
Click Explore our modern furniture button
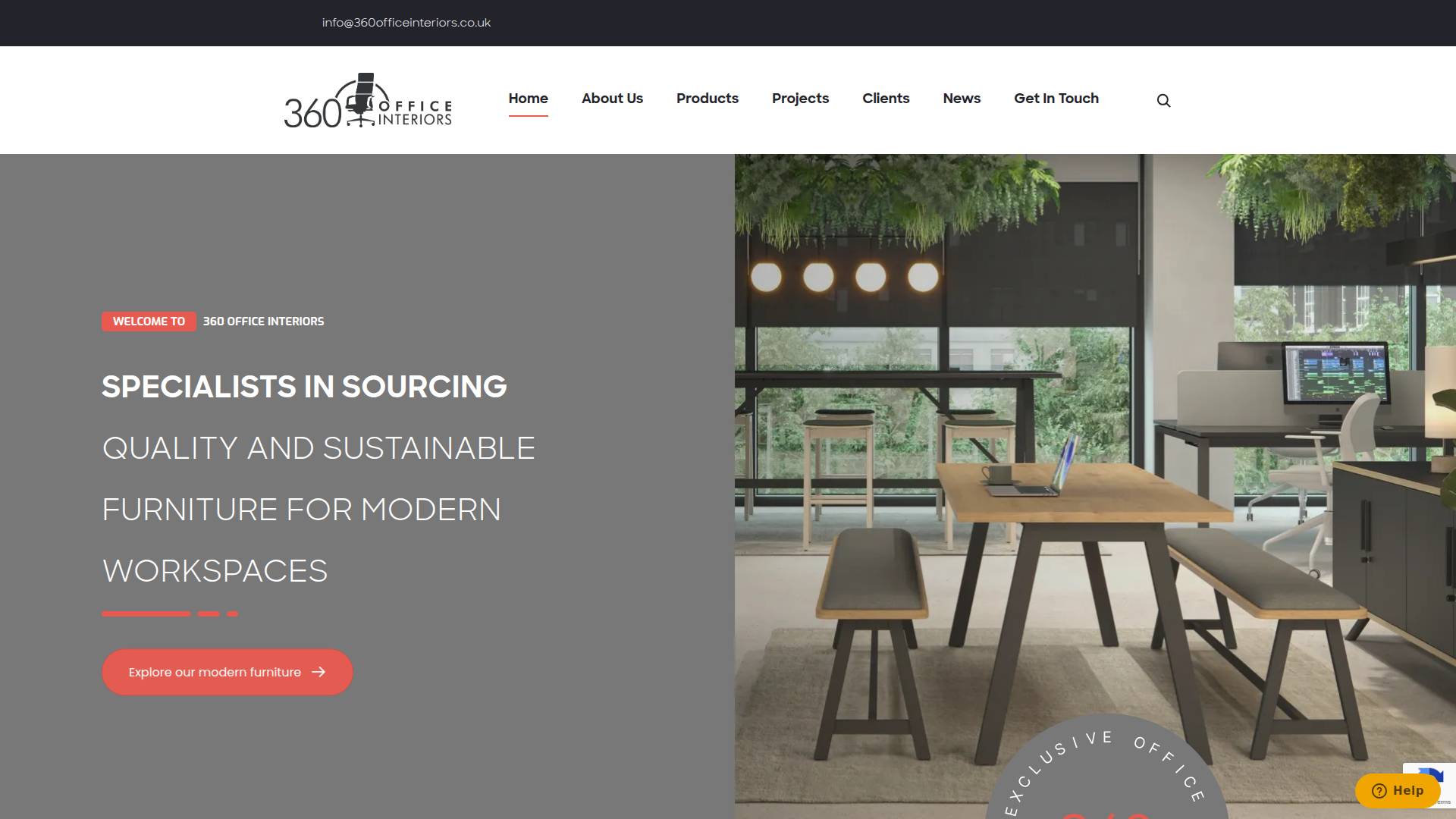[x=227, y=672]
